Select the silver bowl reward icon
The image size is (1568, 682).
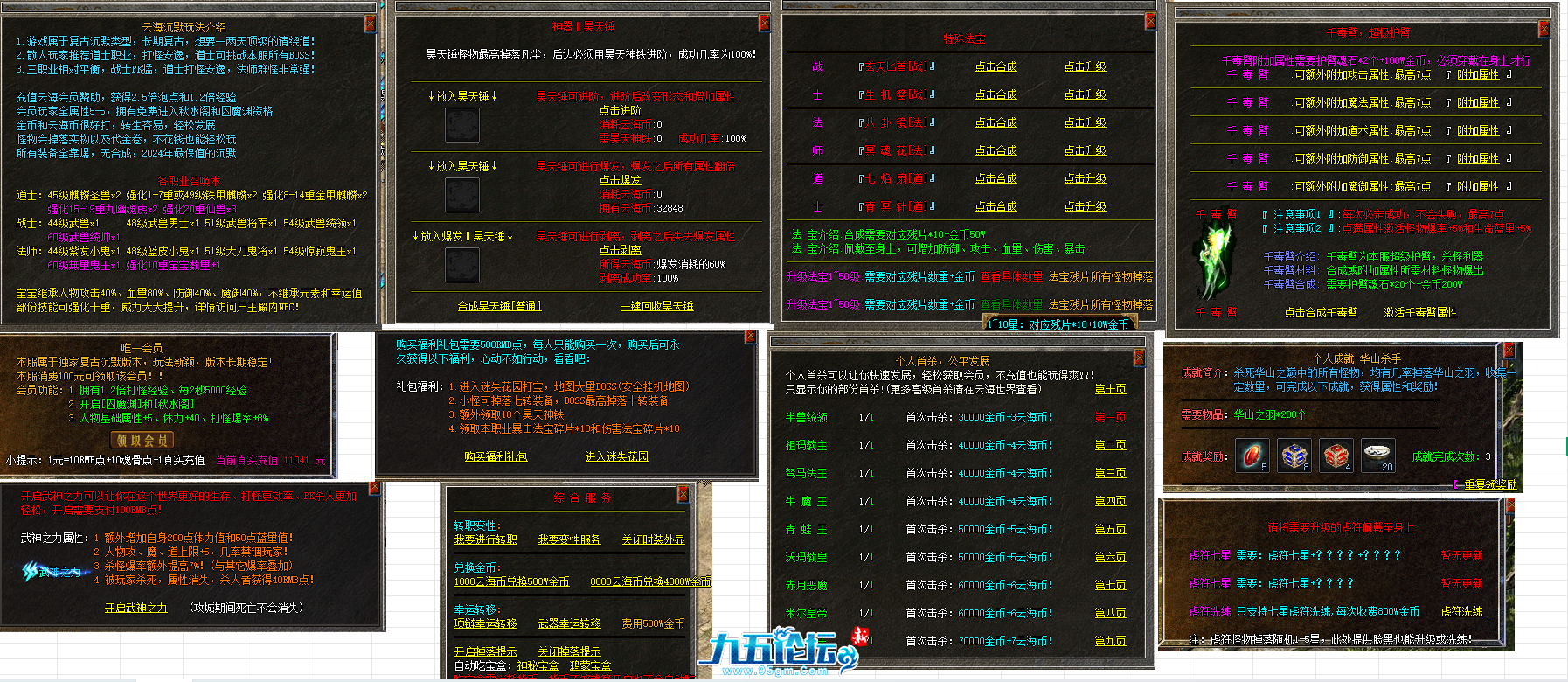1378,456
